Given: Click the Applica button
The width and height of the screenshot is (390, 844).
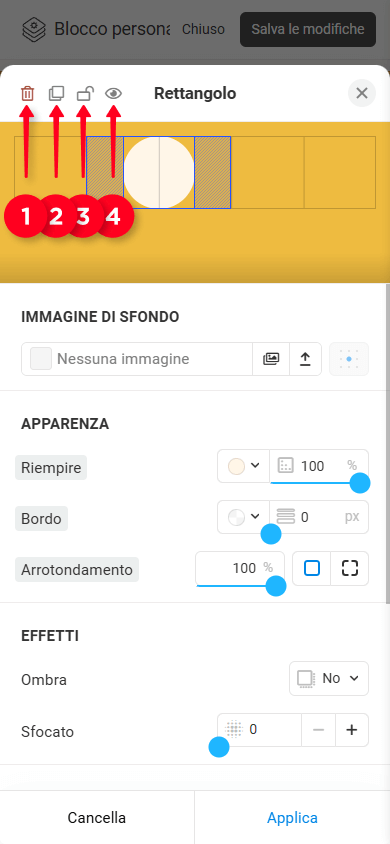Looking at the screenshot, I should click(x=292, y=818).
